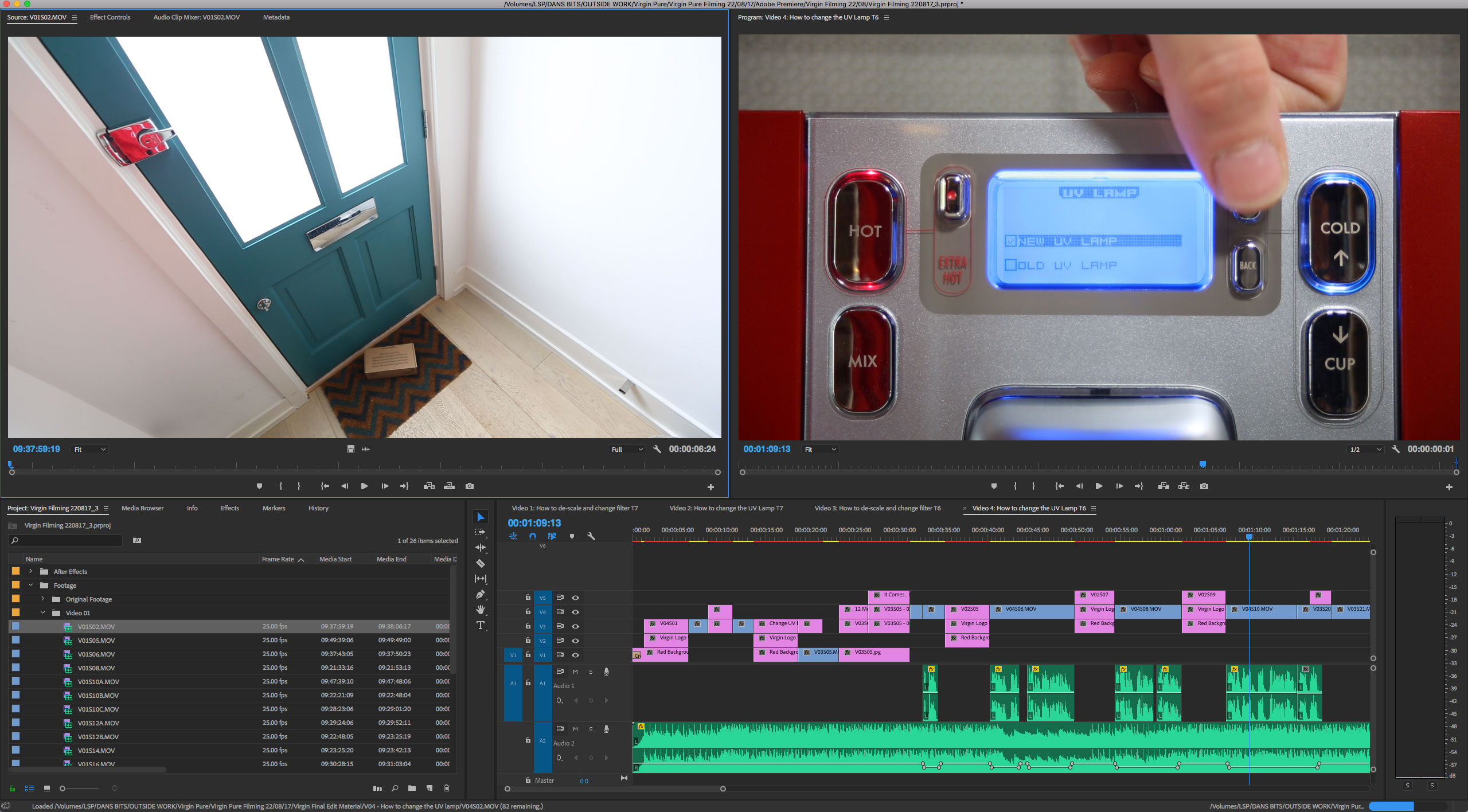Open Program monitor Fit zoom dropdown

coord(820,450)
